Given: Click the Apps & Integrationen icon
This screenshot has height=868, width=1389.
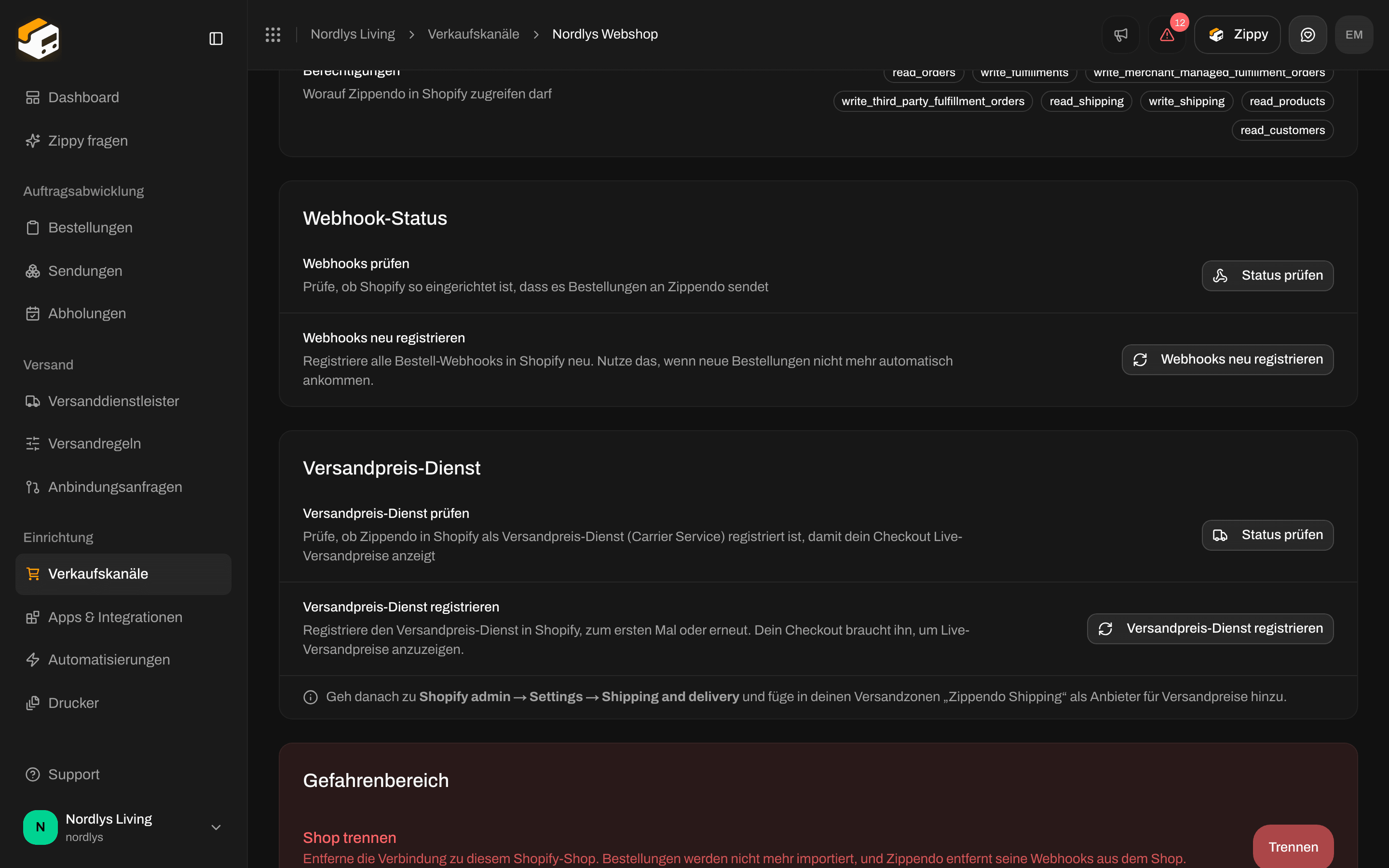Looking at the screenshot, I should click(33, 617).
